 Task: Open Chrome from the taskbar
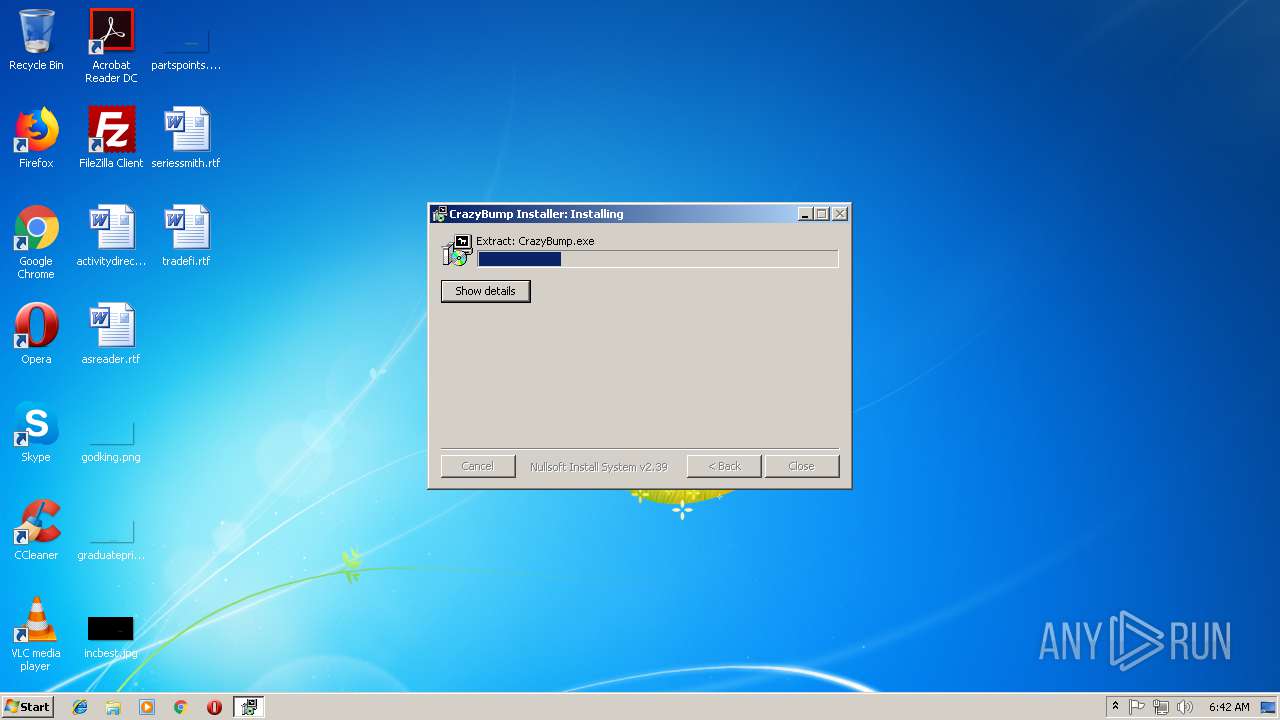click(180, 707)
